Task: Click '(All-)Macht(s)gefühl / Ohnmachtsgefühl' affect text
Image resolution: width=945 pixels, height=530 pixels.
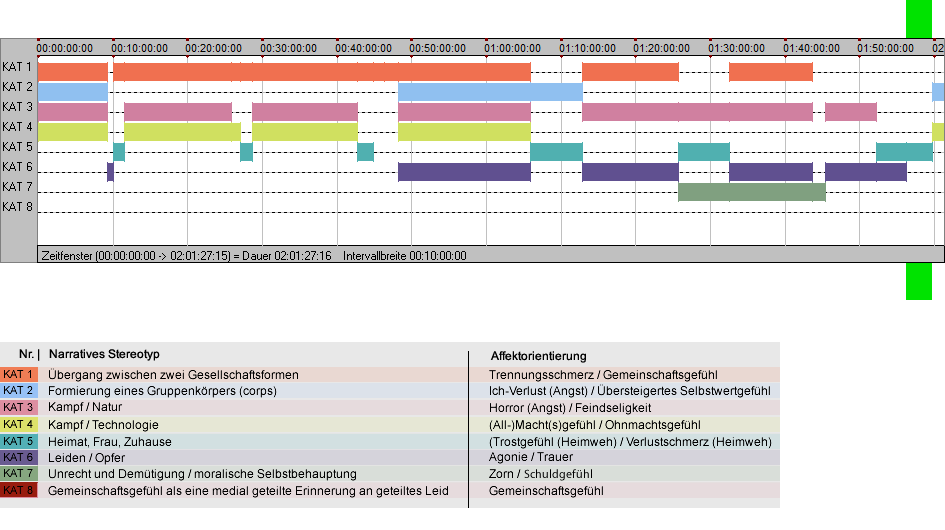Action: tap(595, 424)
